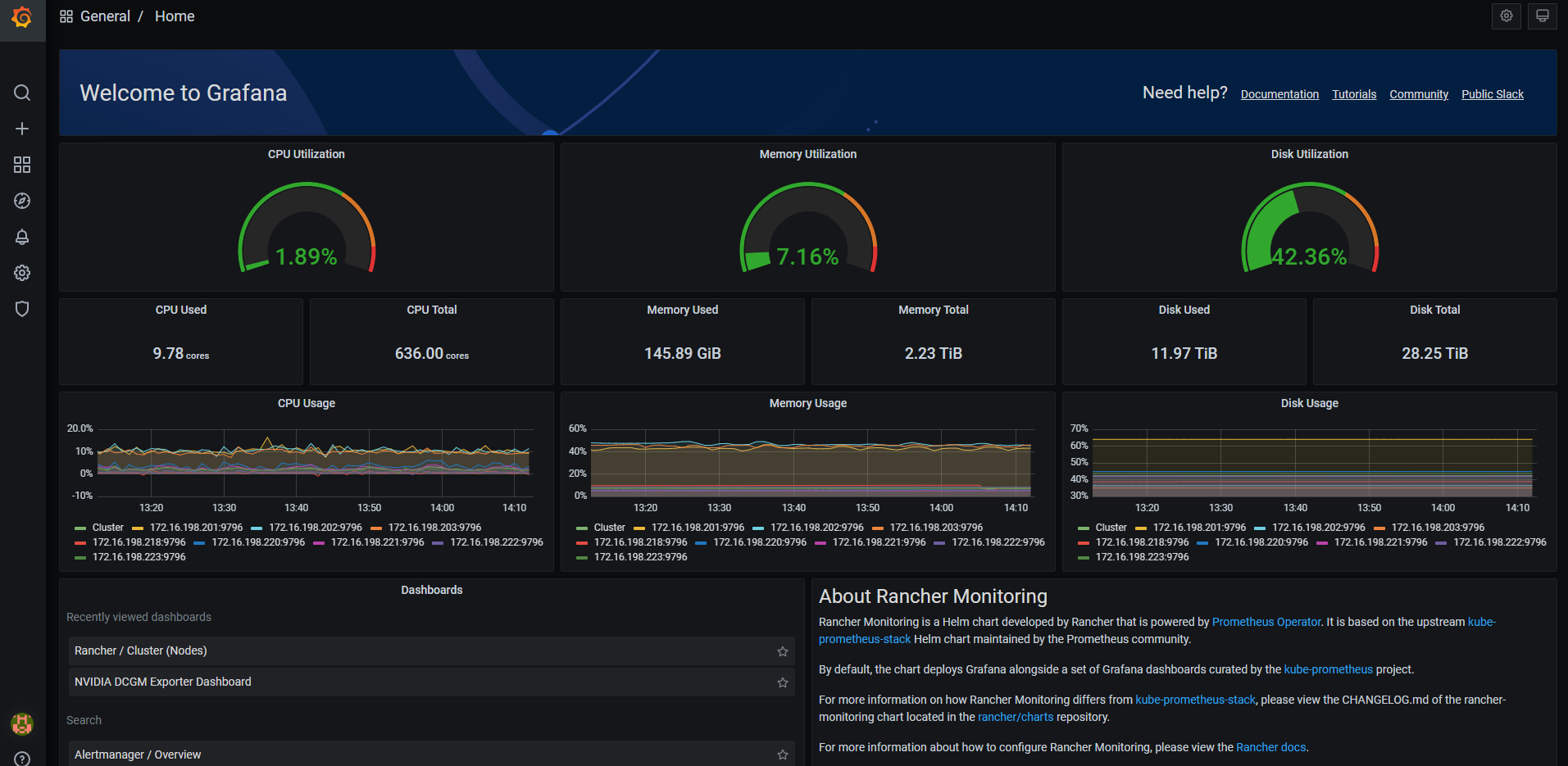Screen dimensions: 1568x766
Task: Open the Memory Usage panel title menu
Action: coord(808,403)
